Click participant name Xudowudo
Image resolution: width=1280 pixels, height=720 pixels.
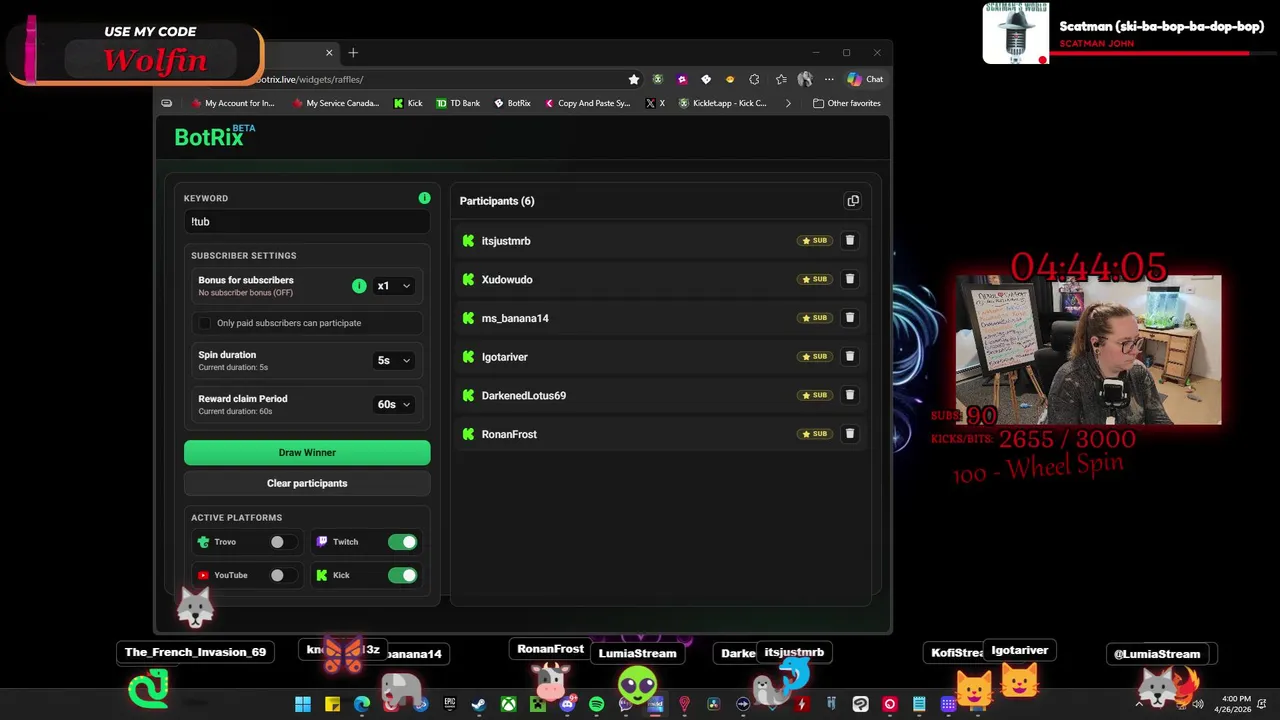click(507, 280)
